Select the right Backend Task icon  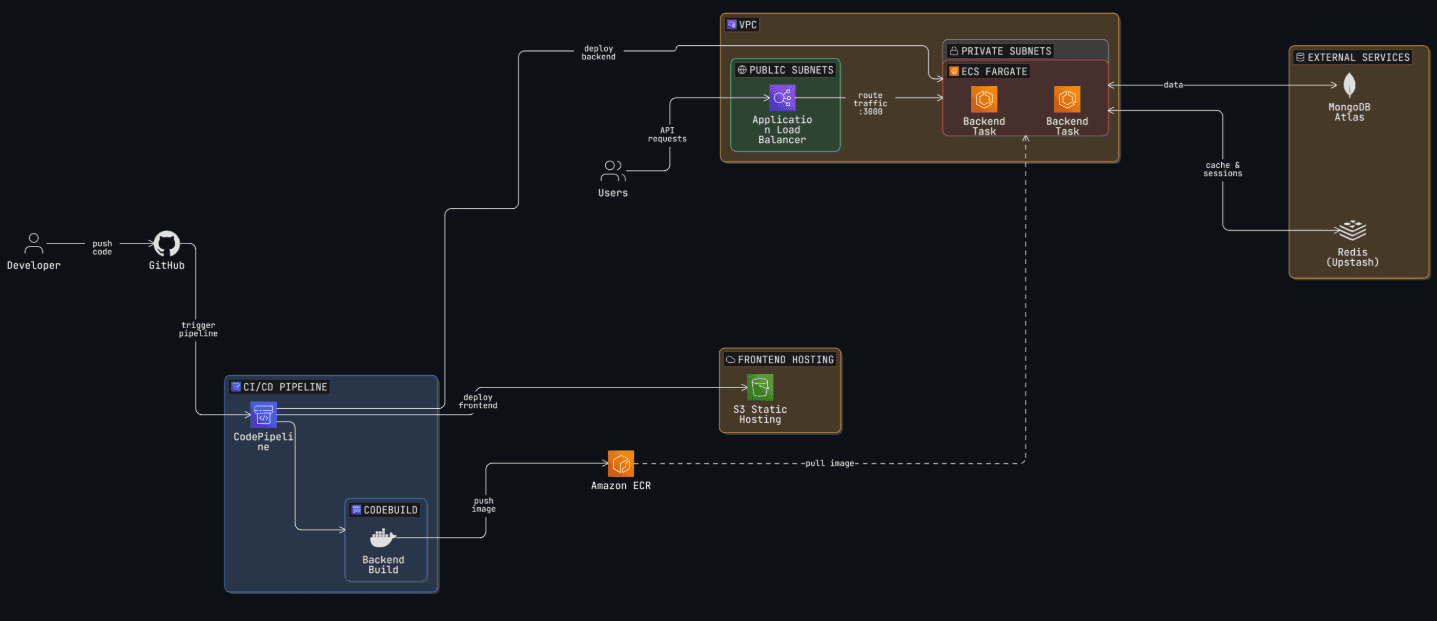1066,101
